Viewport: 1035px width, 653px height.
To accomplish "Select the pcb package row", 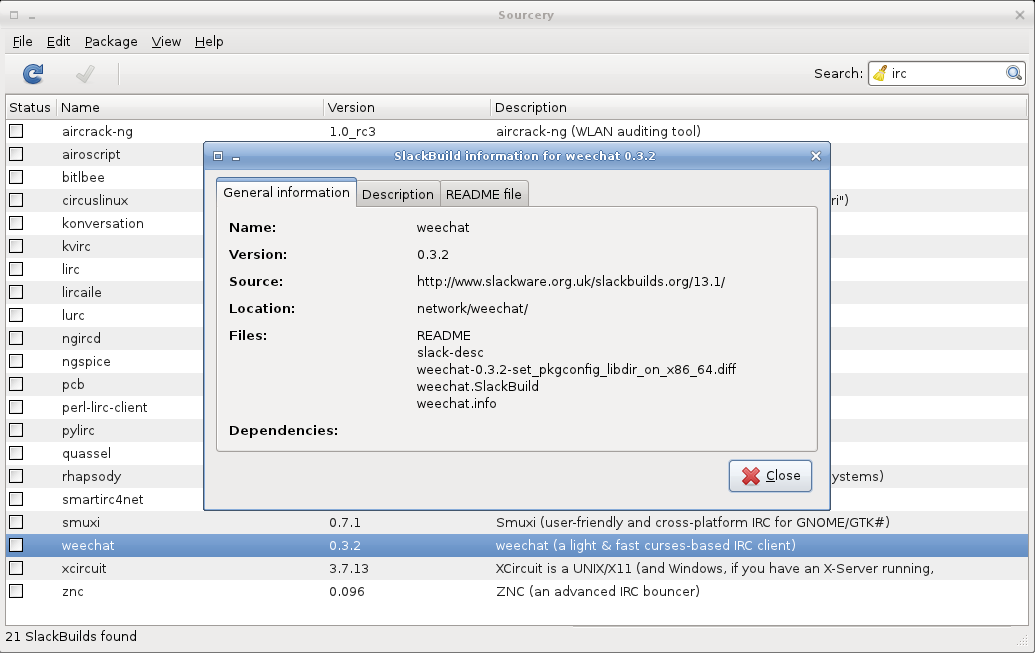I will coord(106,384).
